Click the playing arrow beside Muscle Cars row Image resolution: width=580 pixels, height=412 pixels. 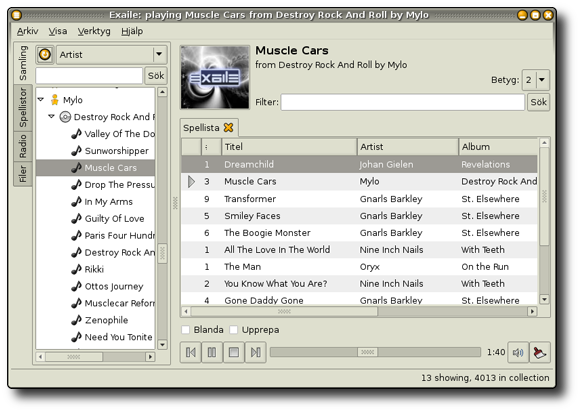[x=191, y=182]
